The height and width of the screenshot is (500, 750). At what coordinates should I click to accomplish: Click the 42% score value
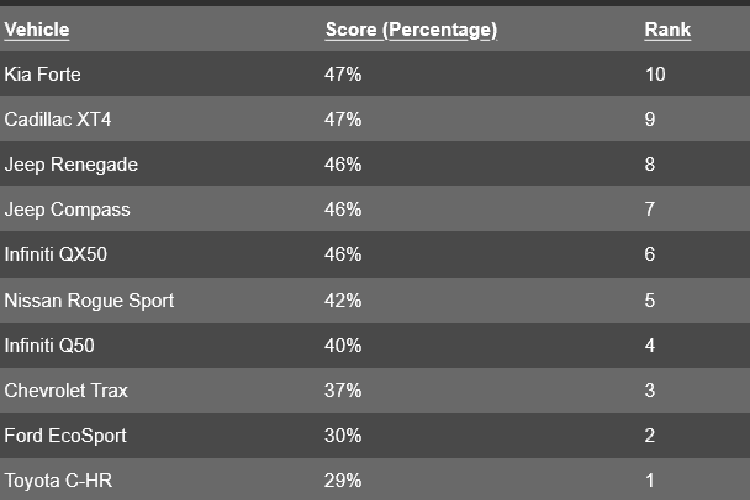coord(343,300)
